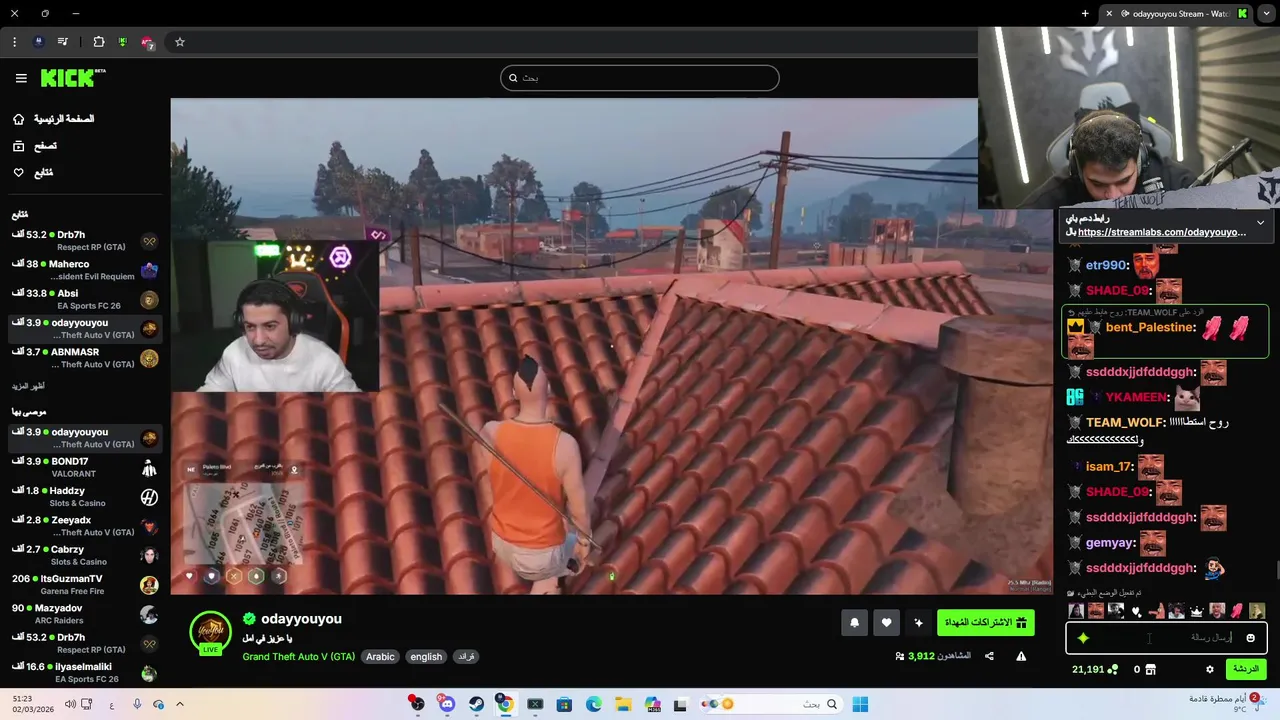Toggle the notification bell for odayyouyou

tap(854, 623)
